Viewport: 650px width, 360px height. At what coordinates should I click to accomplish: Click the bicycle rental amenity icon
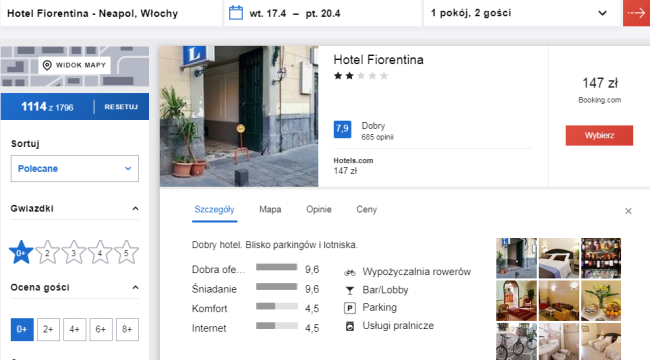point(350,272)
